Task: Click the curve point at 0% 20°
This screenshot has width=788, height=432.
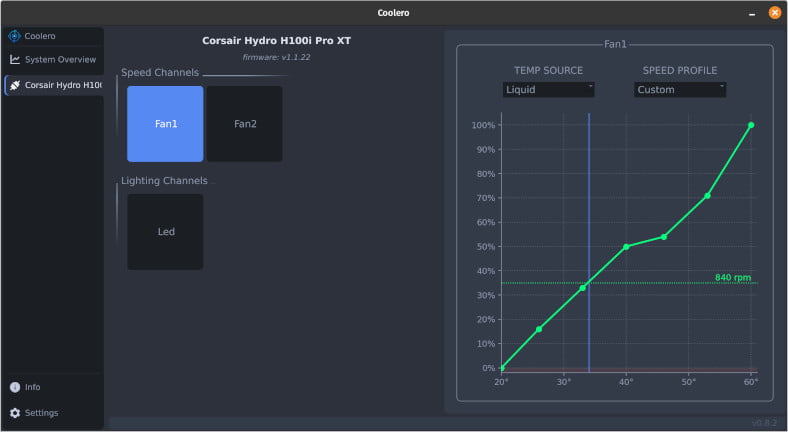Action: point(502,368)
